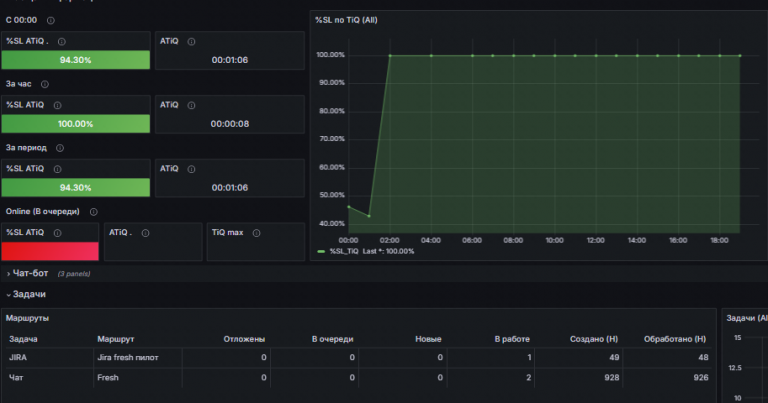Click the 12:00 label on the time axis
768x403 pixels.
tap(596, 240)
